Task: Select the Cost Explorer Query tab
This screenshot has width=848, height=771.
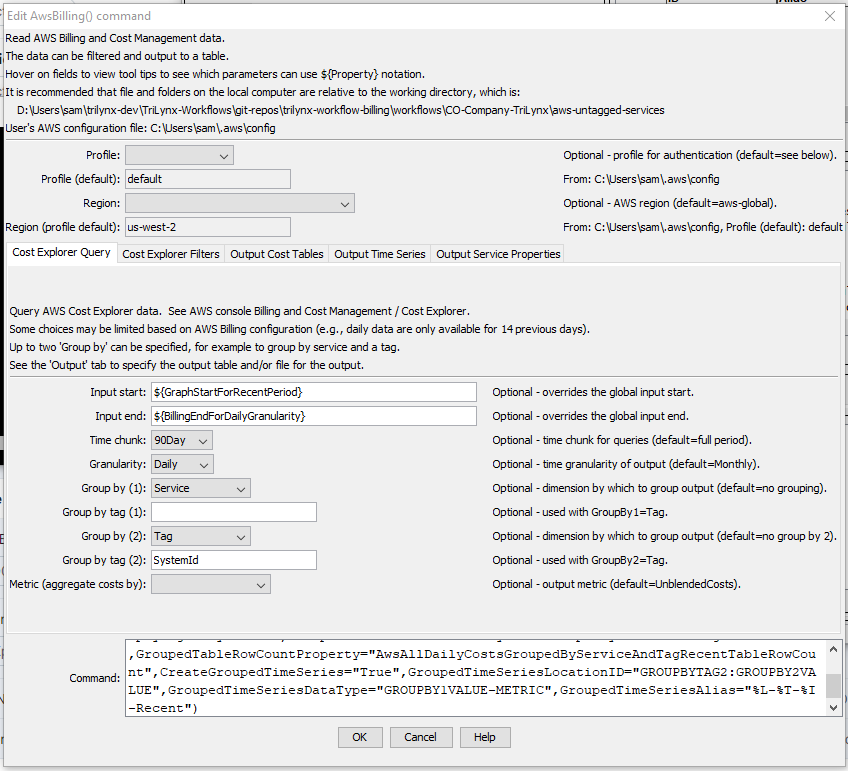Action: [62, 252]
